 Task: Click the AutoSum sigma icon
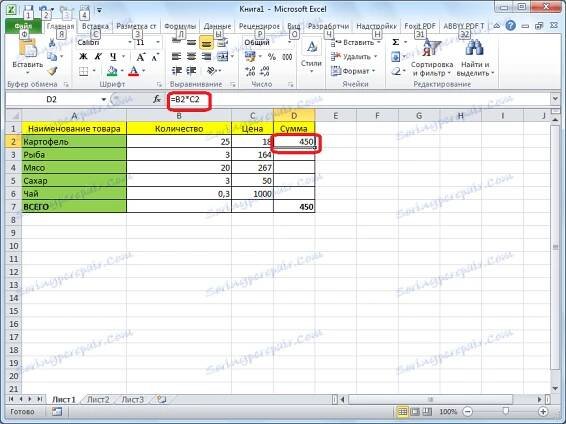pos(396,43)
